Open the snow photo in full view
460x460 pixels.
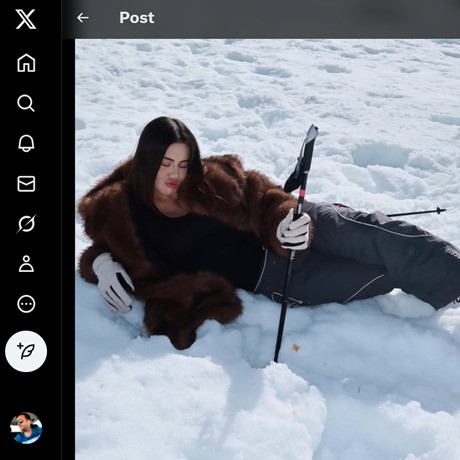267,249
